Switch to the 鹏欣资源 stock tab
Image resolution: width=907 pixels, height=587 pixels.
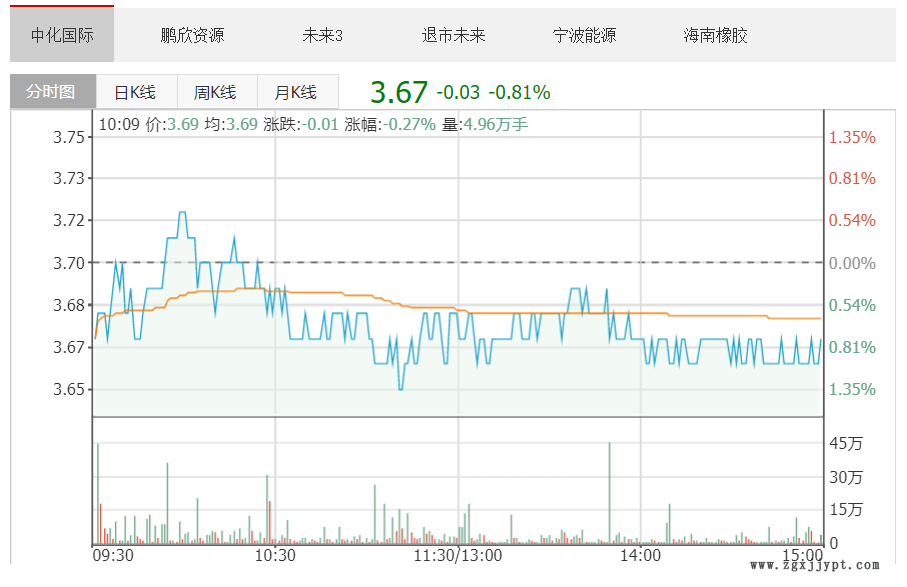193,35
